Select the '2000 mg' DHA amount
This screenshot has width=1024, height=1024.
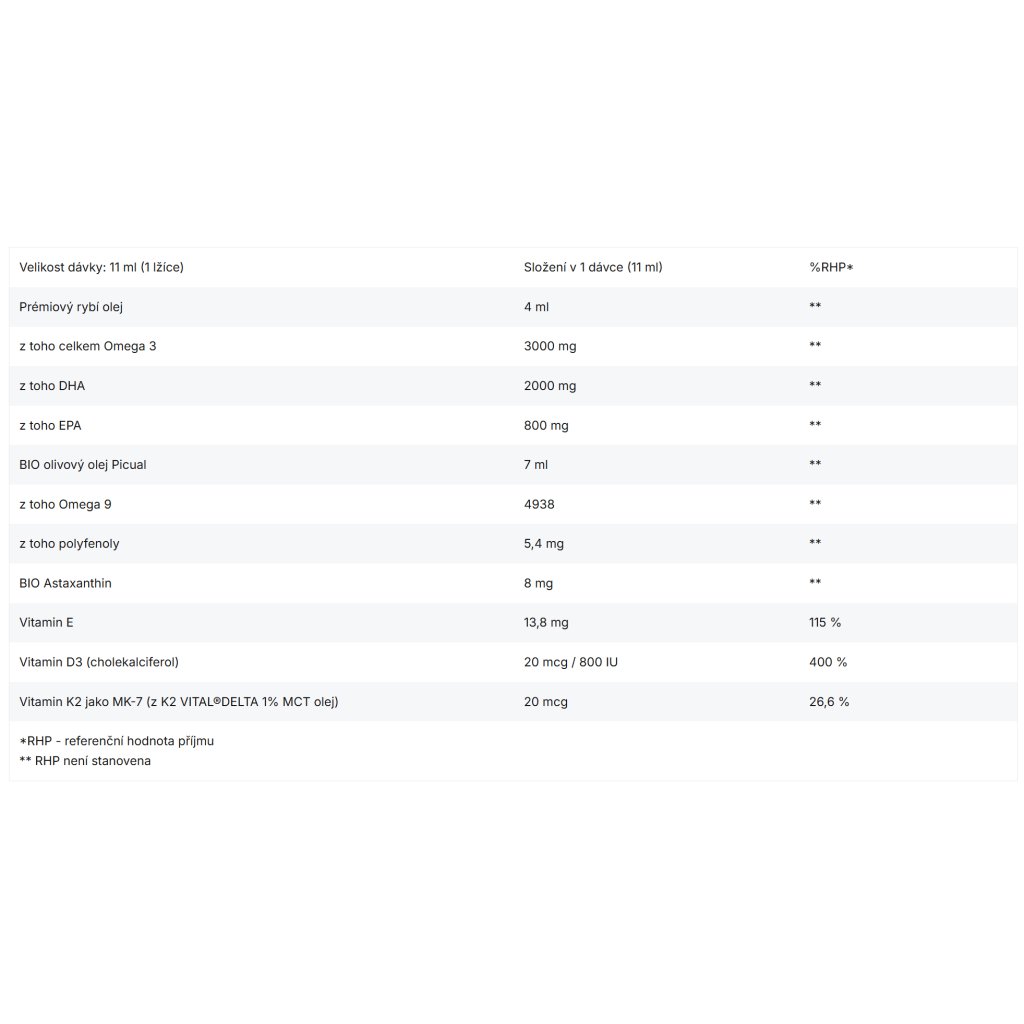tap(550, 386)
